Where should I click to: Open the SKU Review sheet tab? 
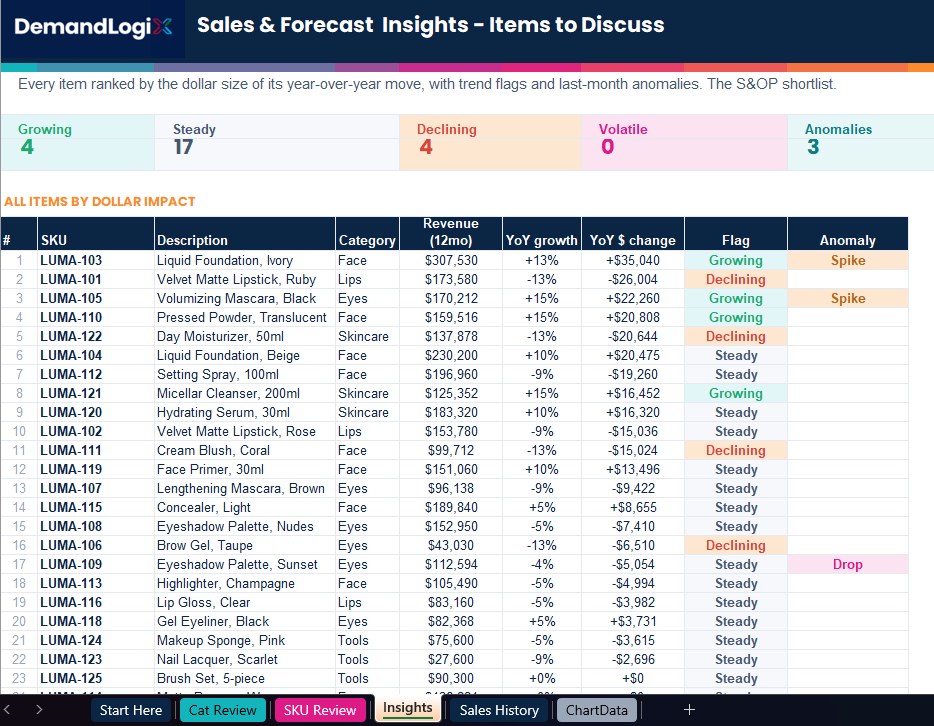pos(320,710)
